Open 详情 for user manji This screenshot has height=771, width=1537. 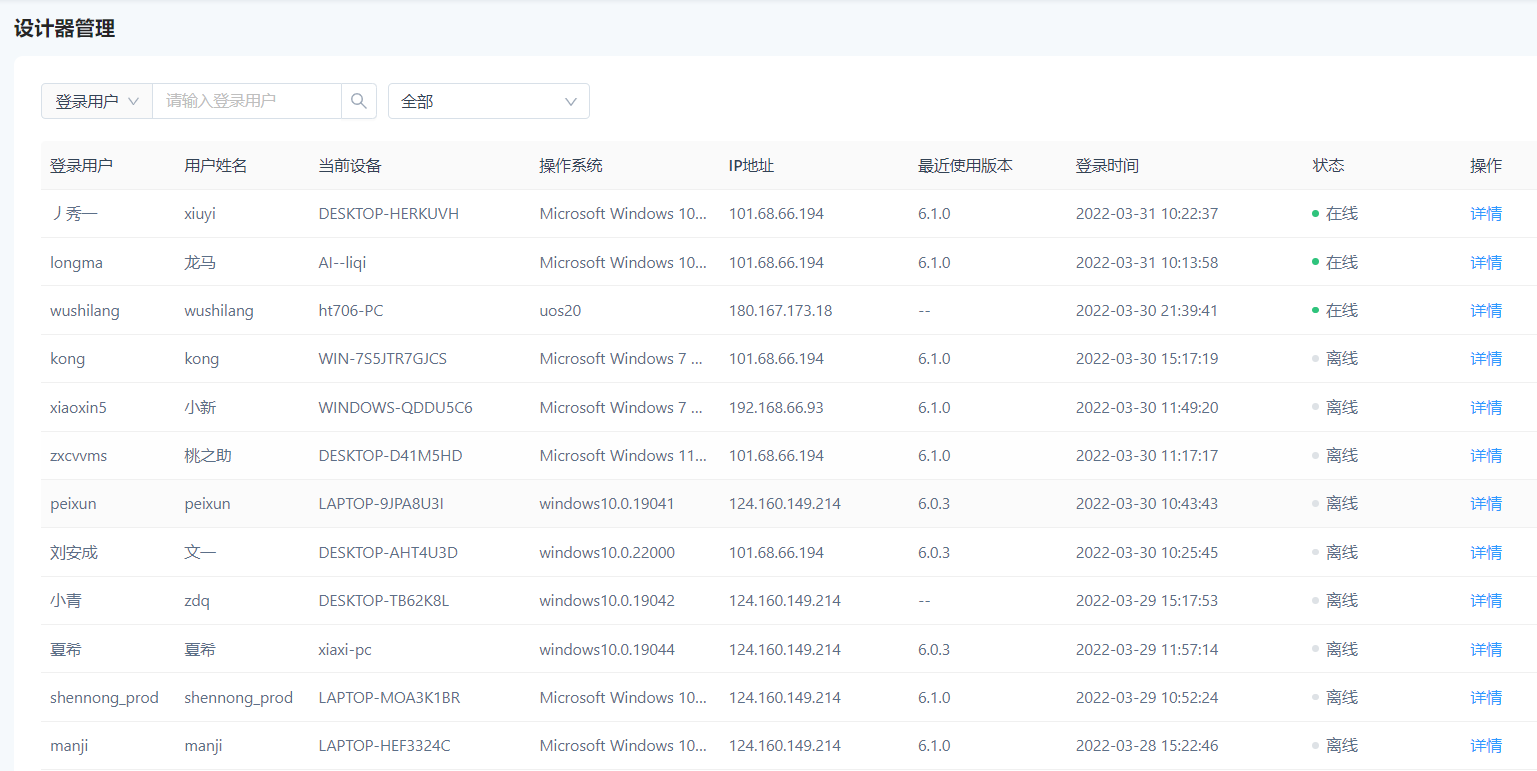(x=1485, y=746)
